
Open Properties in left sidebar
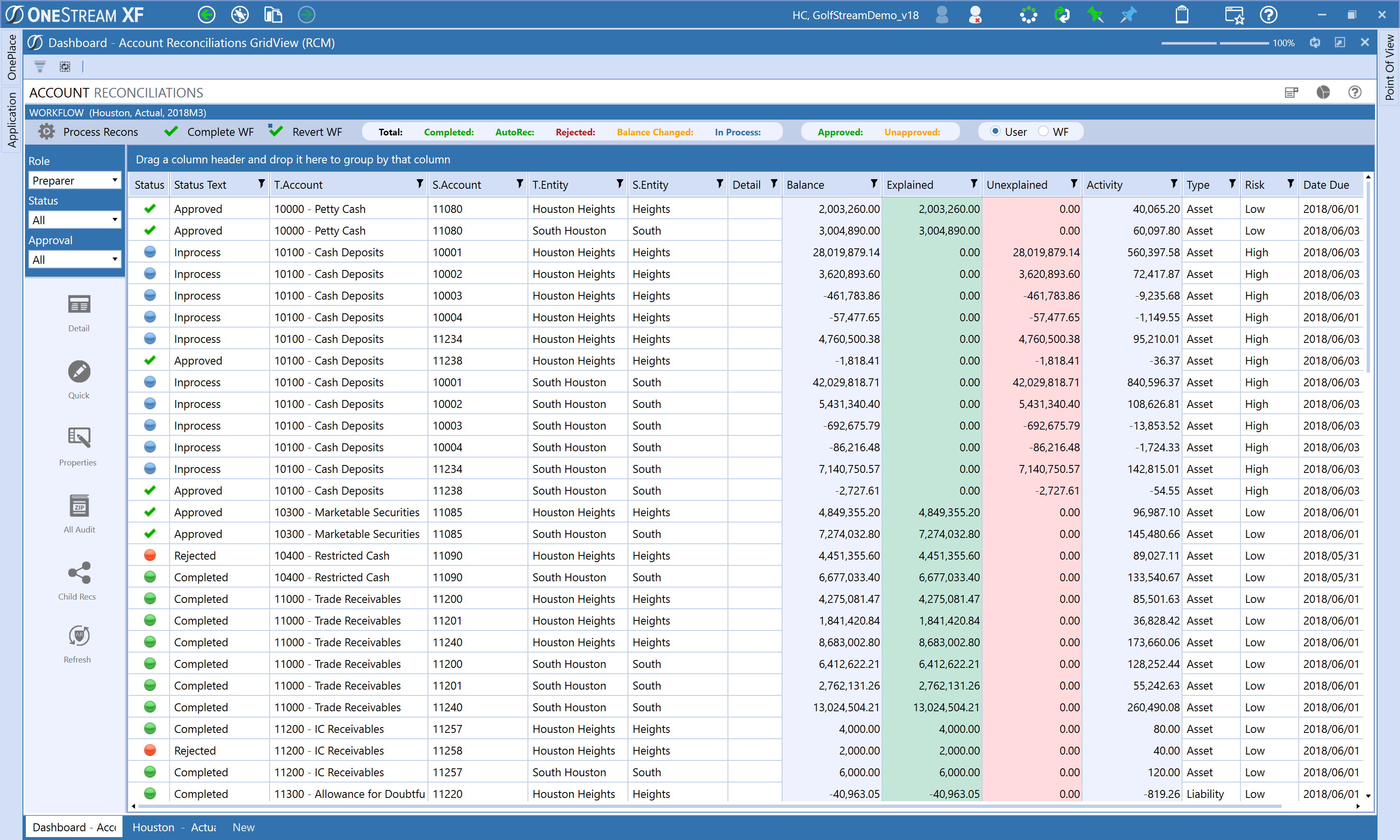(x=79, y=438)
